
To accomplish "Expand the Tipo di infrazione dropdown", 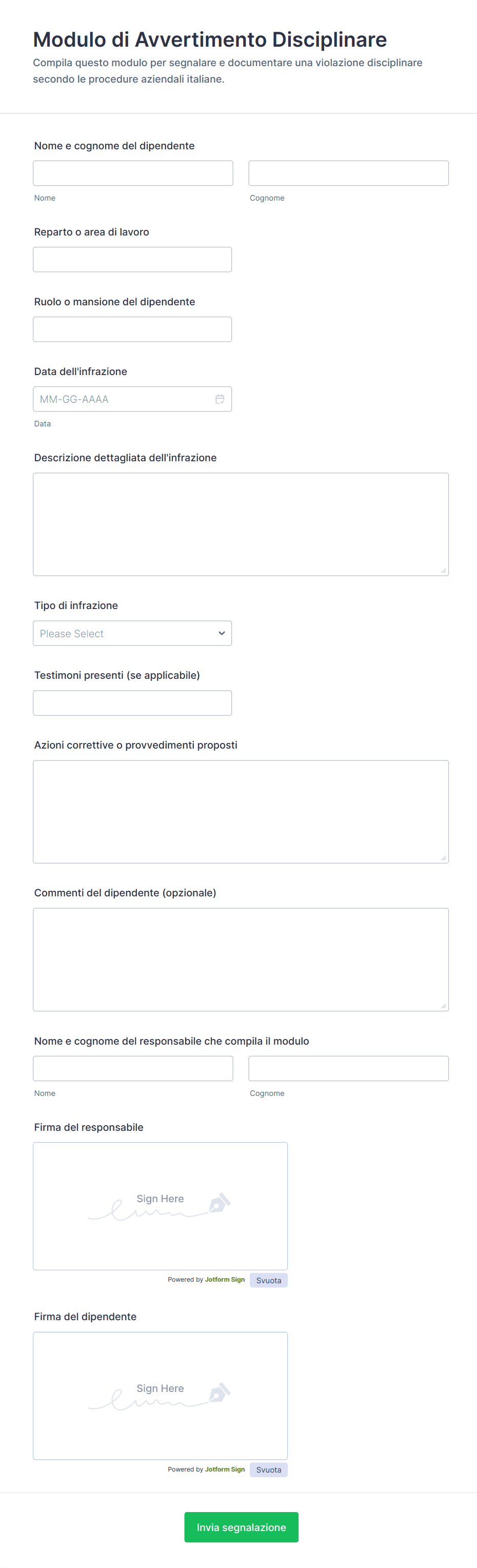I will click(132, 633).
